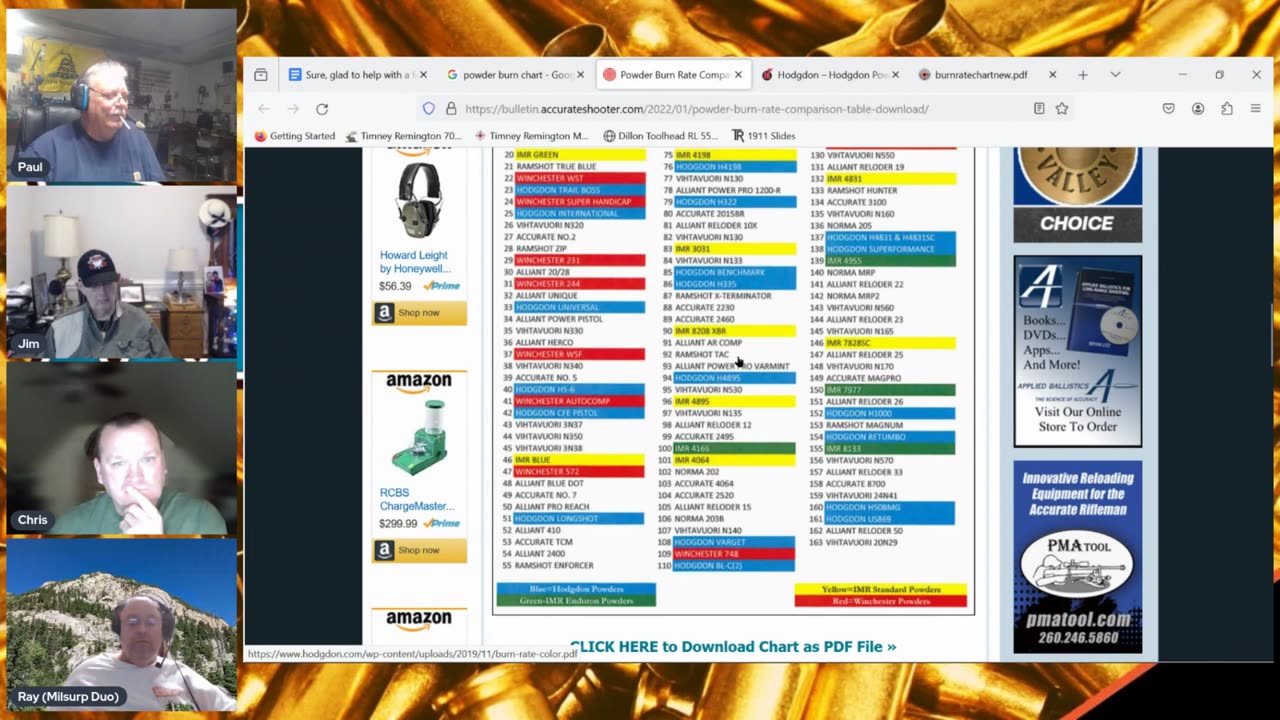The image size is (1280, 720).
Task: Click the Red=Winchester Powders legend swatch
Action: coord(881,601)
